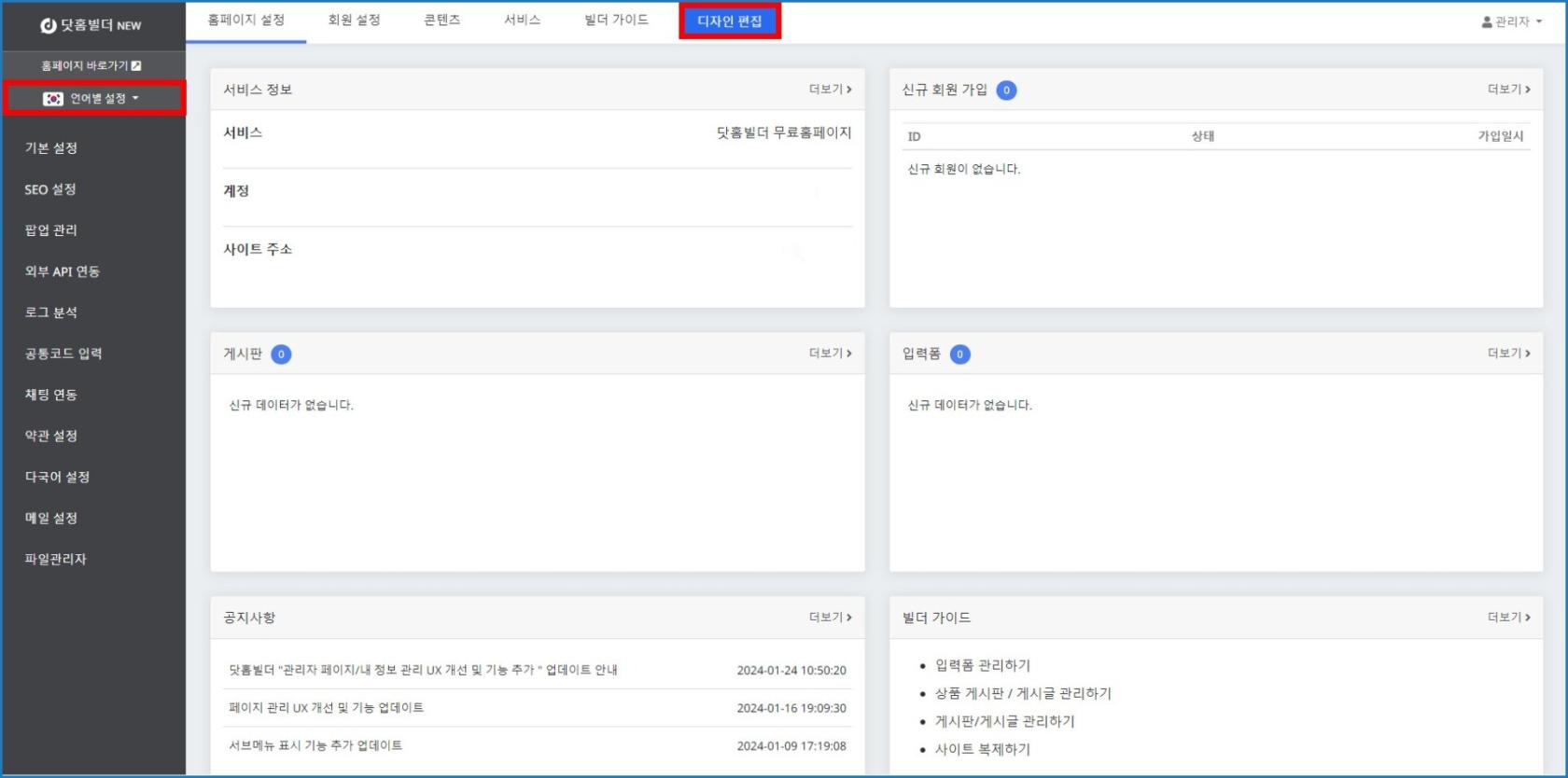This screenshot has height=778, width=1568.
Task: Click the 관리자 user profile icon
Action: pos(1487,21)
